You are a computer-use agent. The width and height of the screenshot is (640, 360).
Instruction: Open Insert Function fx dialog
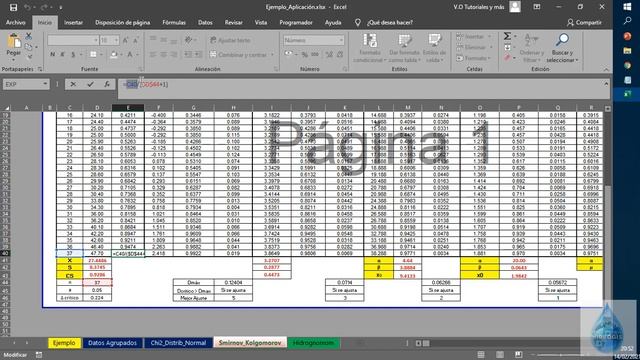pyautogui.click(x=107, y=84)
